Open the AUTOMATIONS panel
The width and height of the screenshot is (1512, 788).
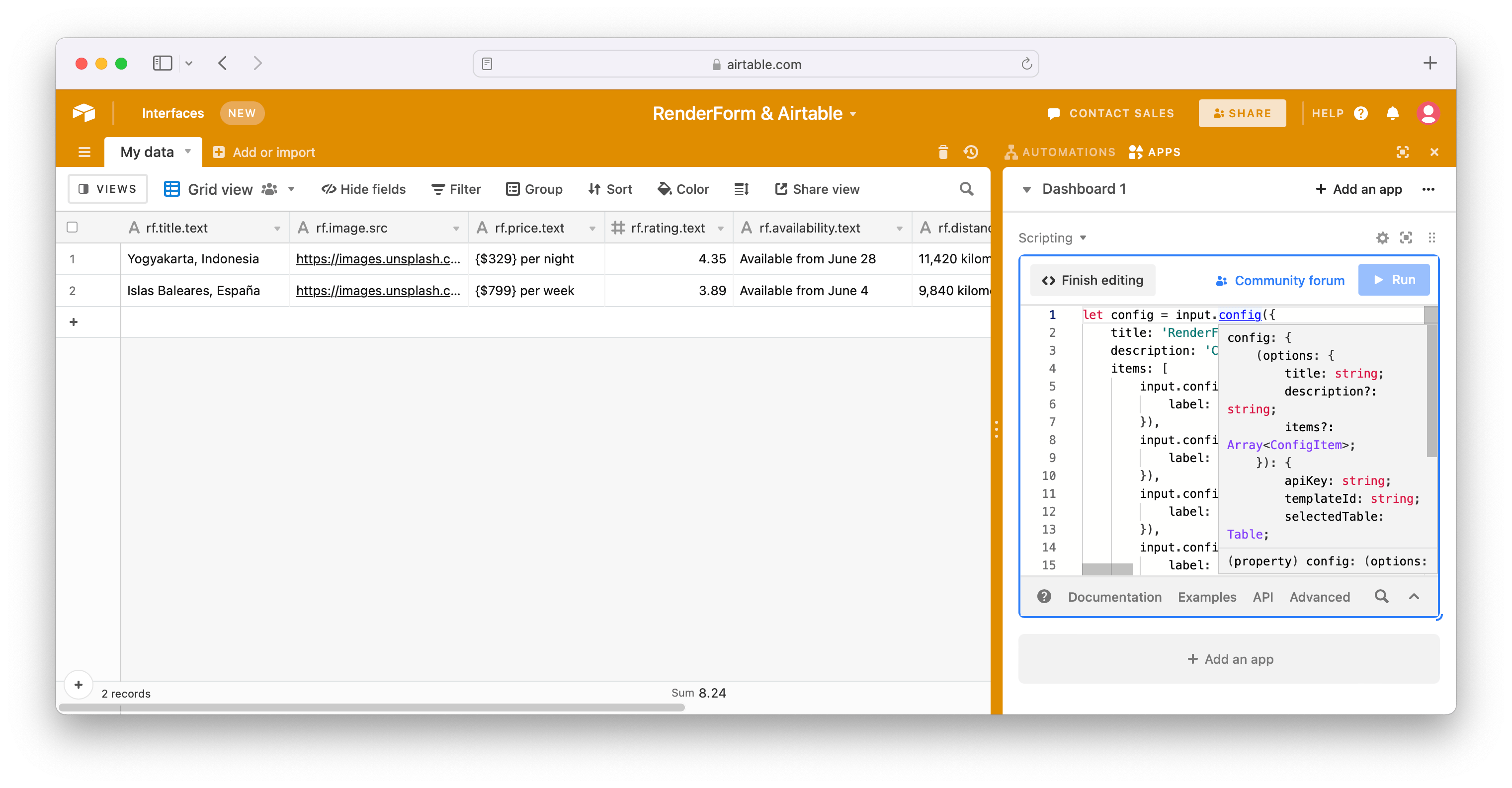pos(1060,153)
